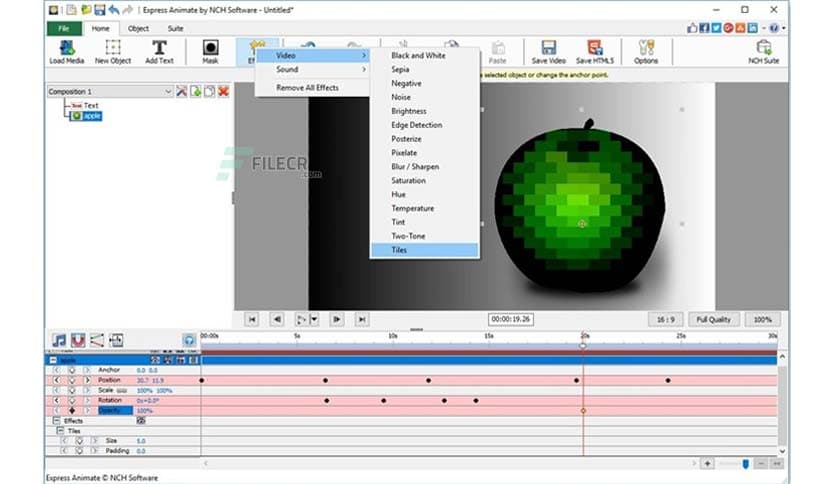Open the help icon dropdown arrow
Screen dimensions: 836x484
pos(783,28)
